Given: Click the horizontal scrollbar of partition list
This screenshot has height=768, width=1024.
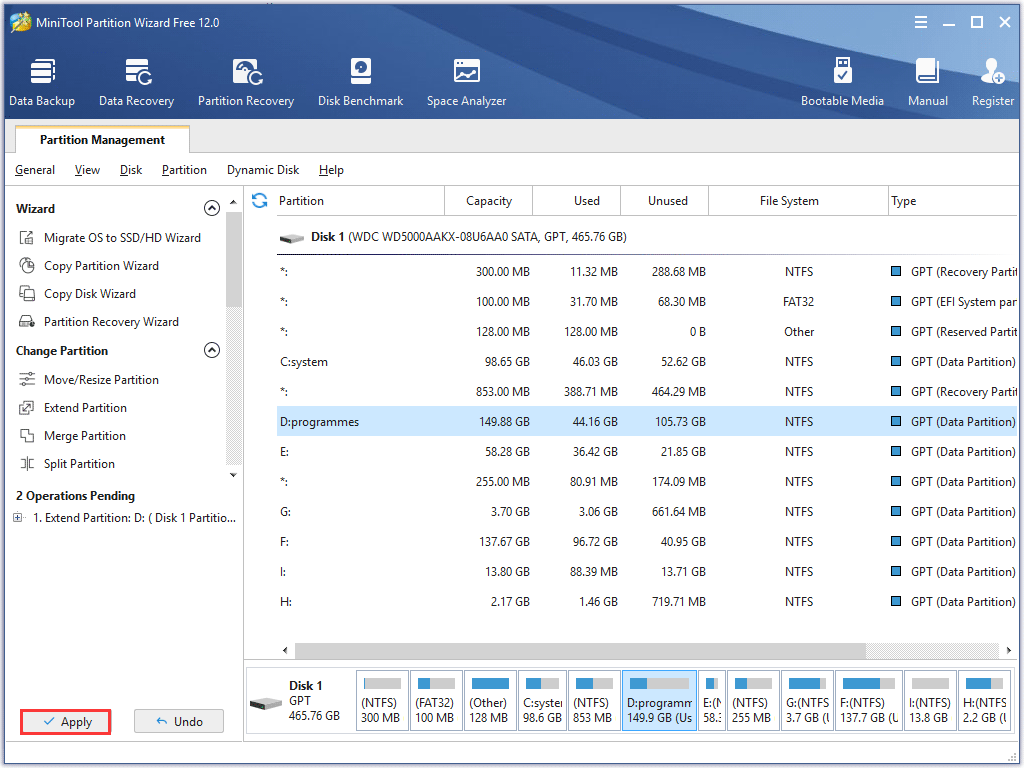Looking at the screenshot, I should [580, 650].
